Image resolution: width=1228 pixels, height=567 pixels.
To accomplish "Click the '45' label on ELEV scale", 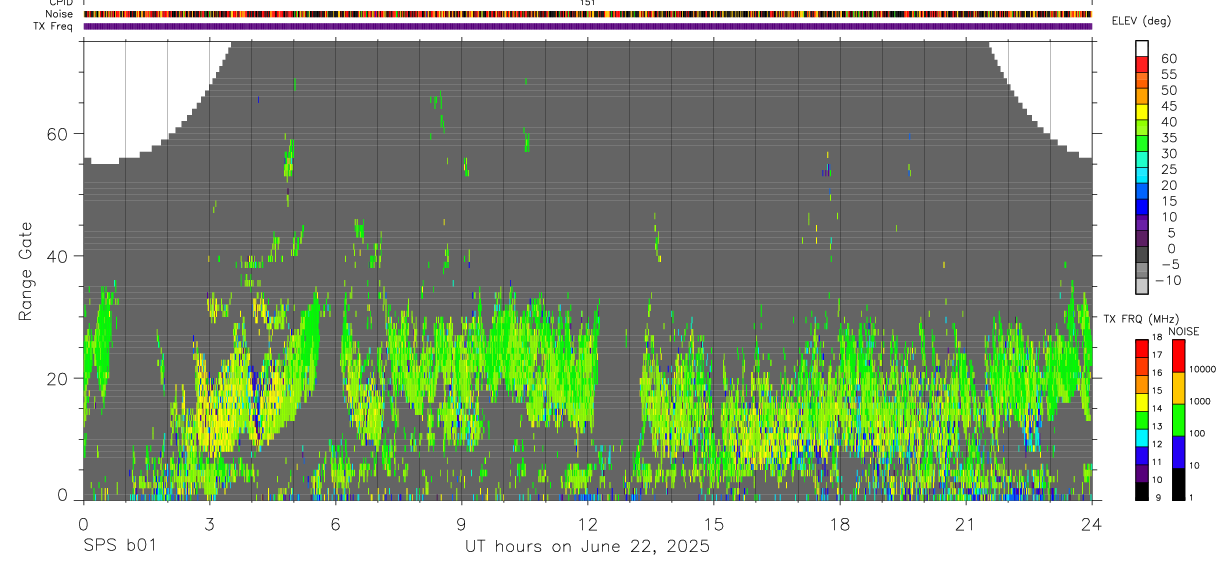I will 1168,106.
